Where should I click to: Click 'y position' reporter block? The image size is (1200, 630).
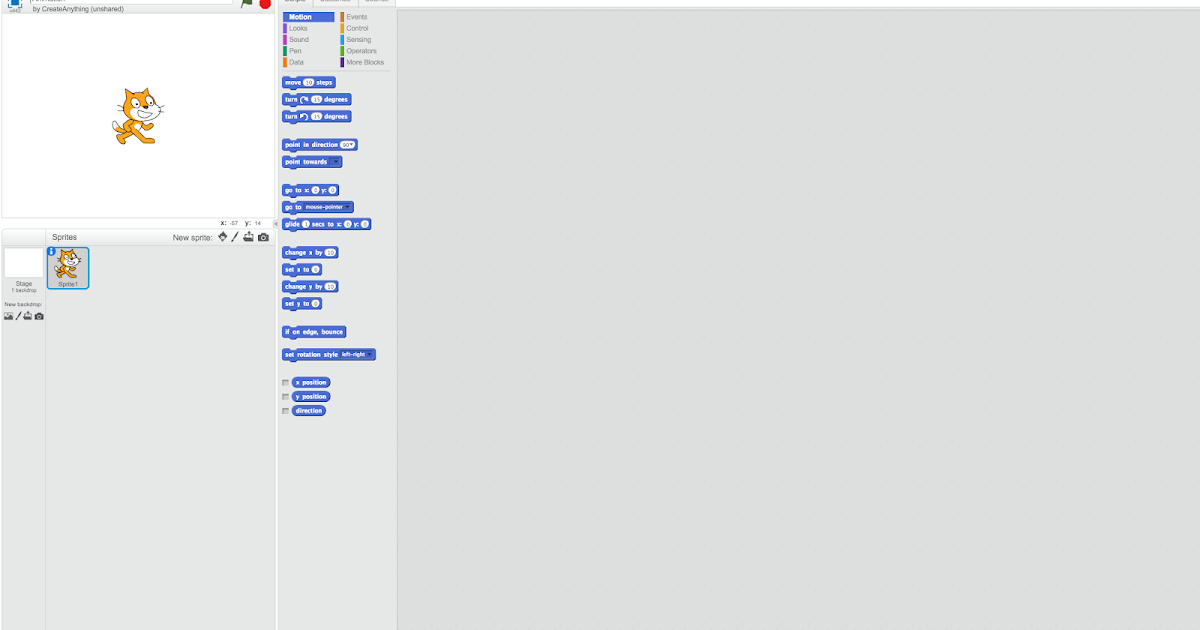pos(311,397)
